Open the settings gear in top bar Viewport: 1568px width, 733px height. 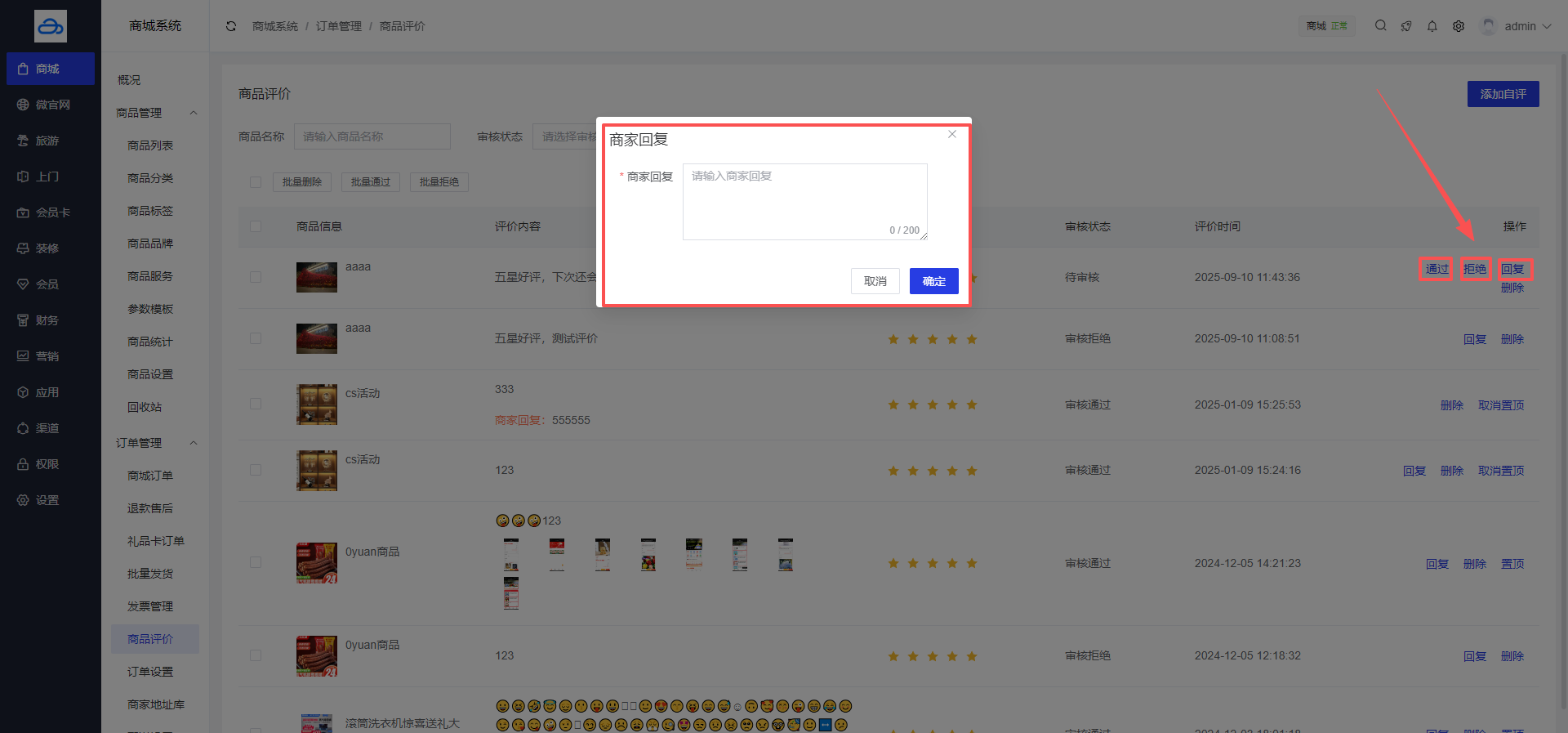(1458, 26)
